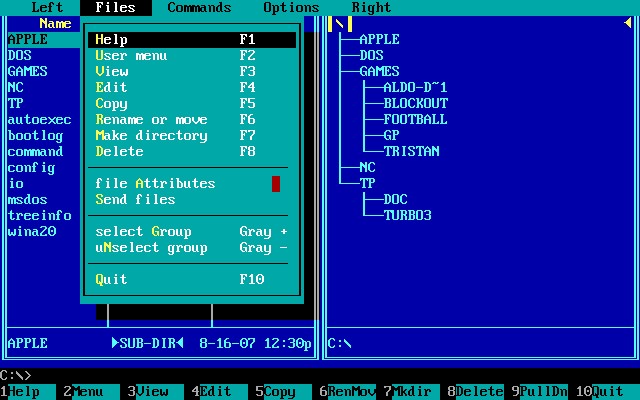Screen dimensions: 640x400
Task: Click the C:\> command line prompt
Action: tap(16, 375)
